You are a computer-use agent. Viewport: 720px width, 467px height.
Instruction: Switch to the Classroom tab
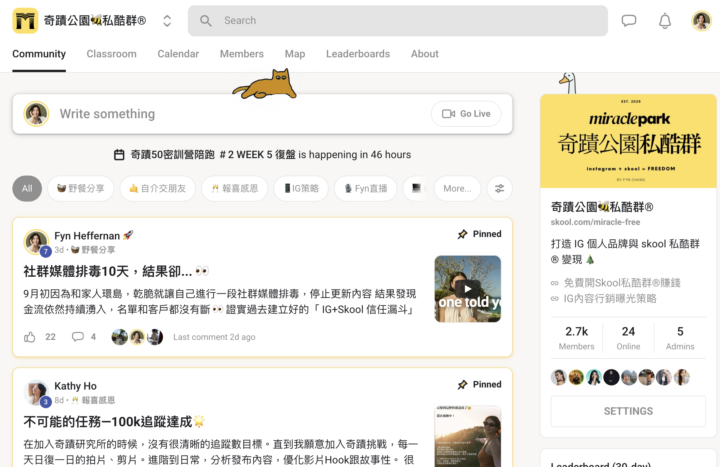coord(112,54)
